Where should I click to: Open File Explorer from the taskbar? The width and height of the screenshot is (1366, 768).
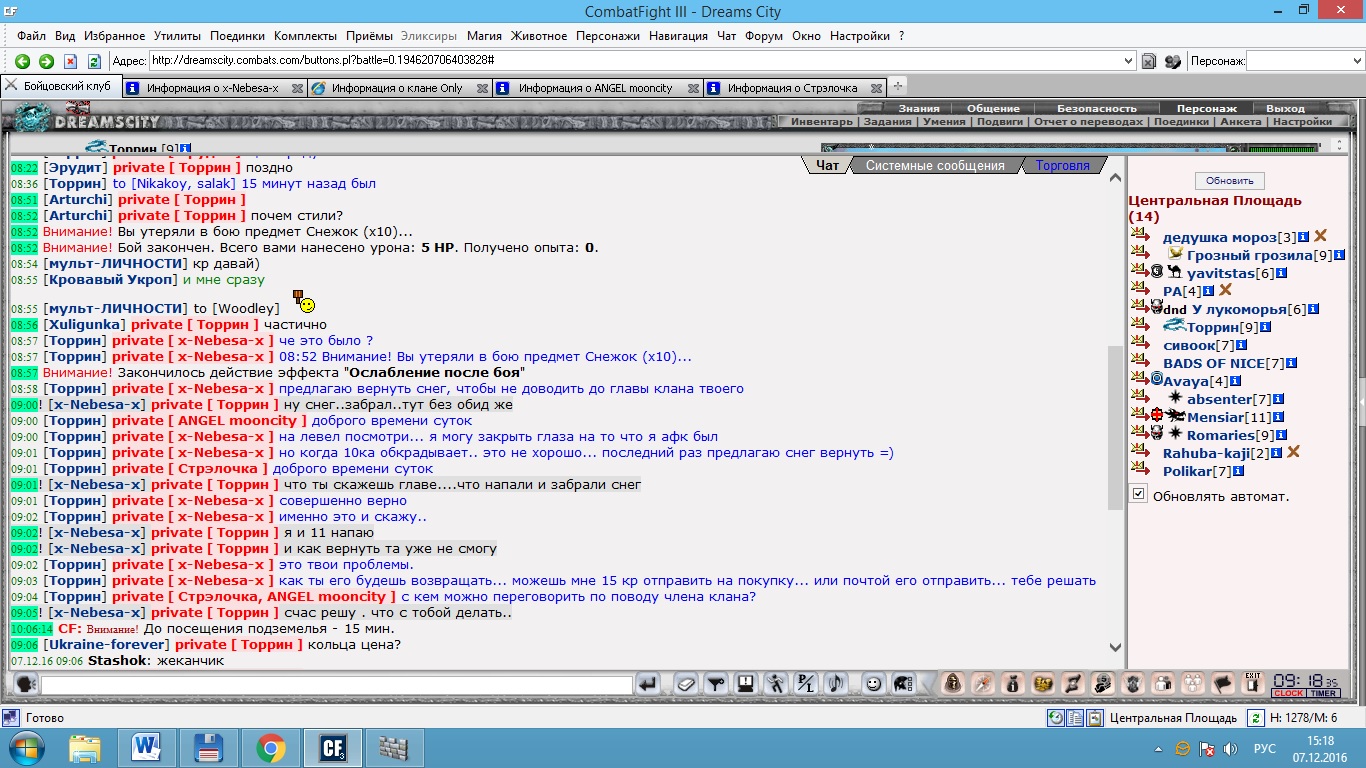[85, 747]
